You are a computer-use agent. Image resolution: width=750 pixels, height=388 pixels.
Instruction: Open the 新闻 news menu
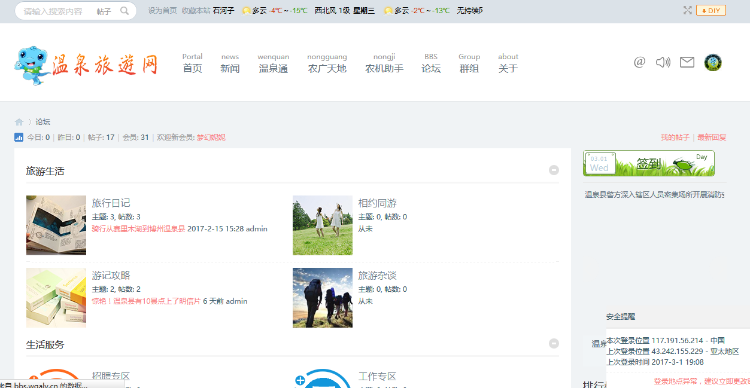point(230,63)
